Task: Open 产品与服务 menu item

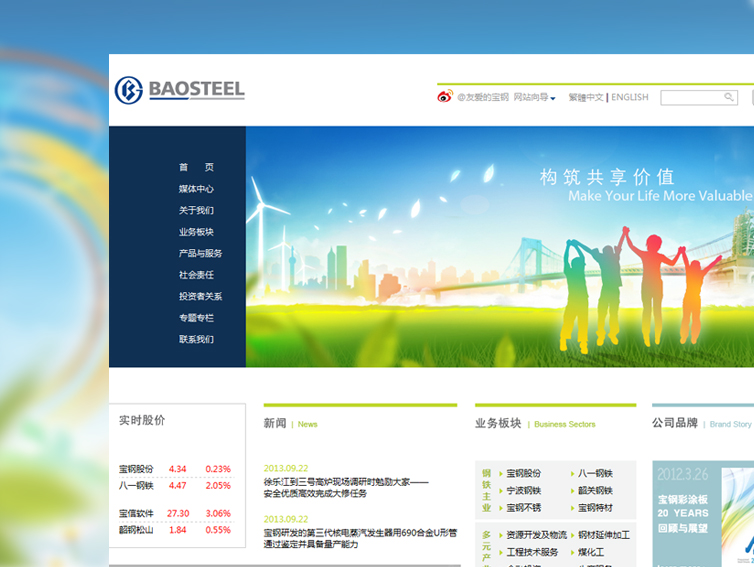Action: point(201,253)
